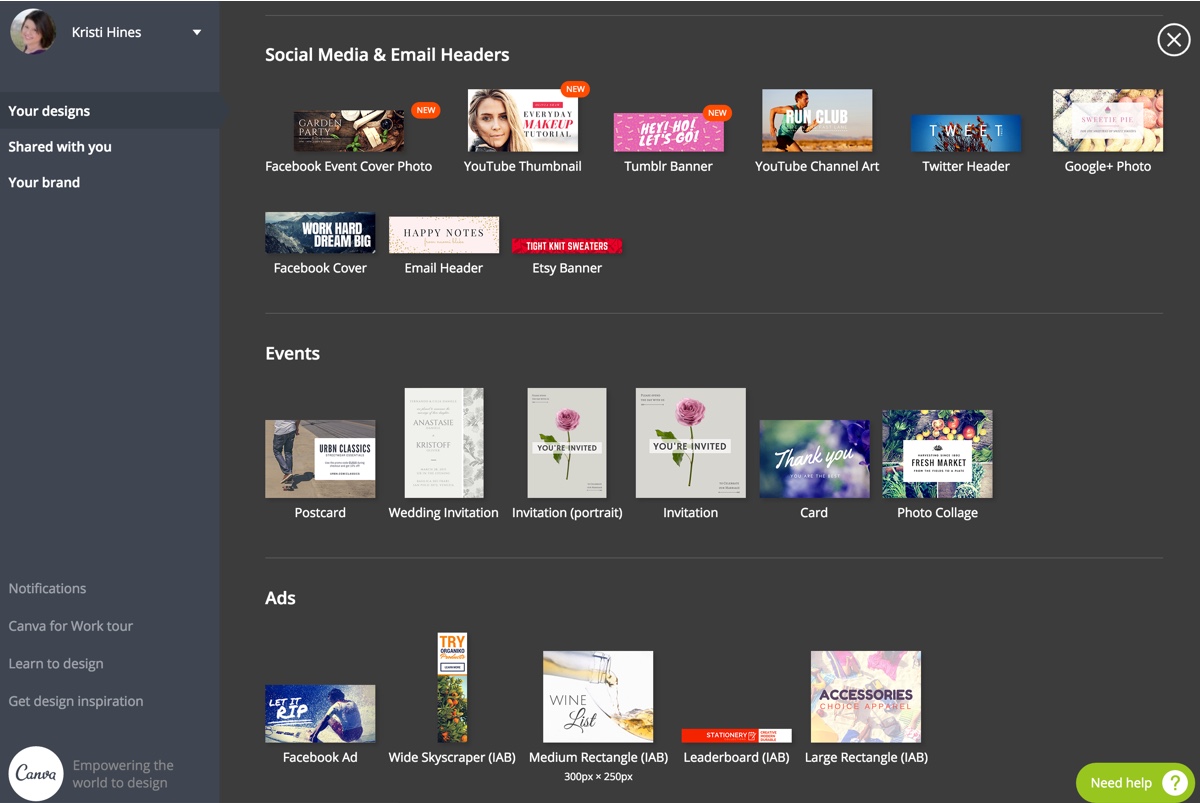The image size is (1200, 803).
Task: Choose the Twitter Header template
Action: click(x=965, y=132)
